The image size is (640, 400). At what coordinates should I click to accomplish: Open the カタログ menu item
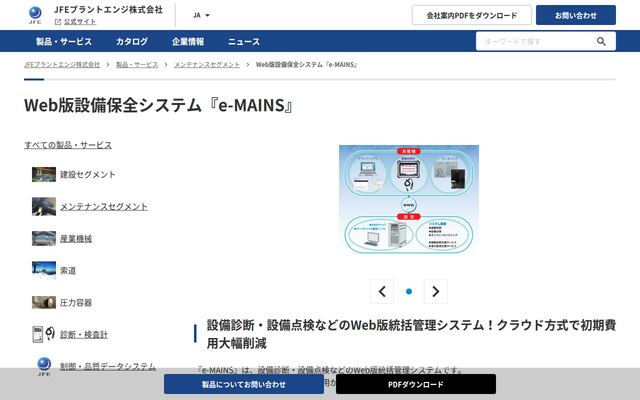(x=132, y=41)
